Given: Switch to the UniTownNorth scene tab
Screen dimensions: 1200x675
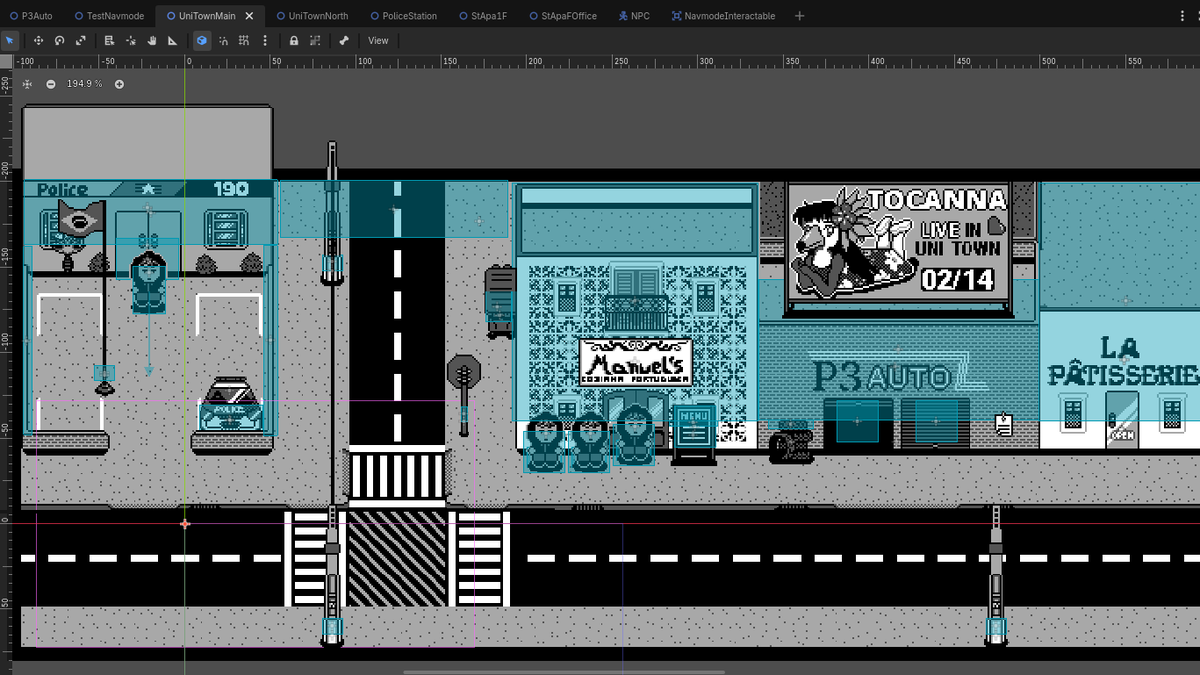Looking at the screenshot, I should [x=312, y=16].
